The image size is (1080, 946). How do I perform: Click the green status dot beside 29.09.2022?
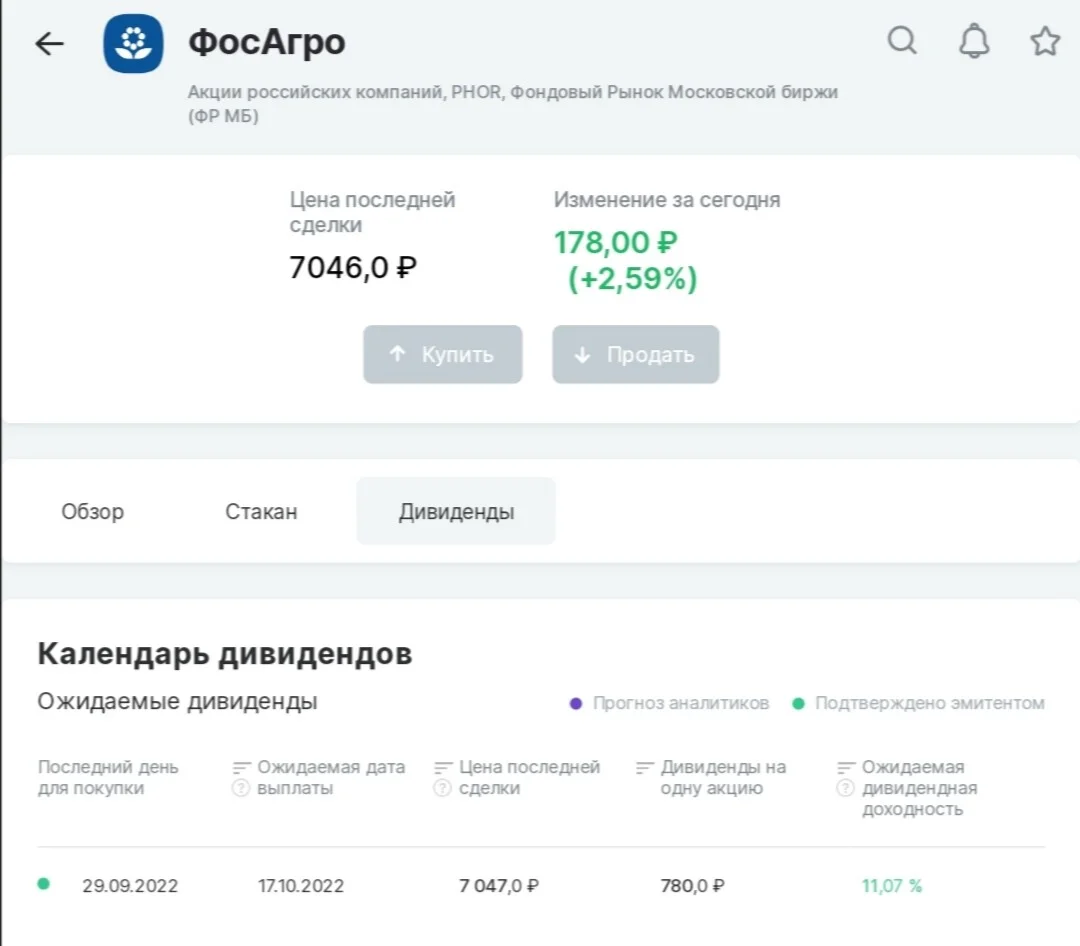43,884
